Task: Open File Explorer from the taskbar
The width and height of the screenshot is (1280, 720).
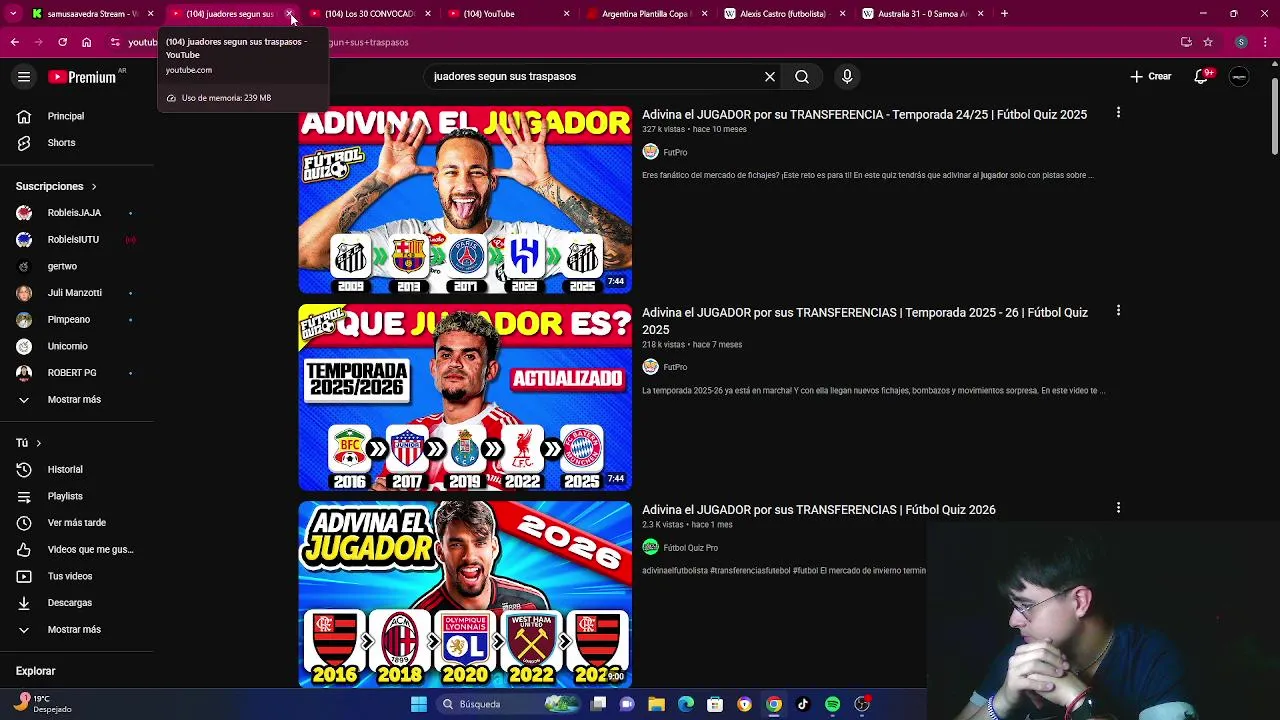Action: [657, 704]
